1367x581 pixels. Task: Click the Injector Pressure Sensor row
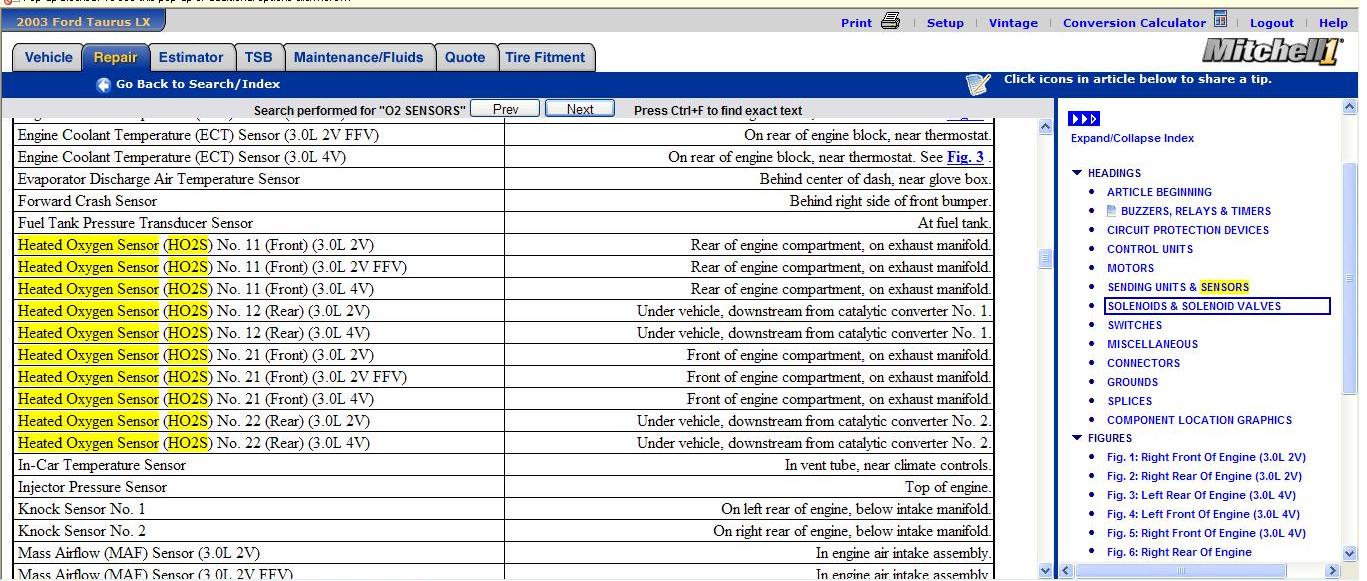pos(504,487)
